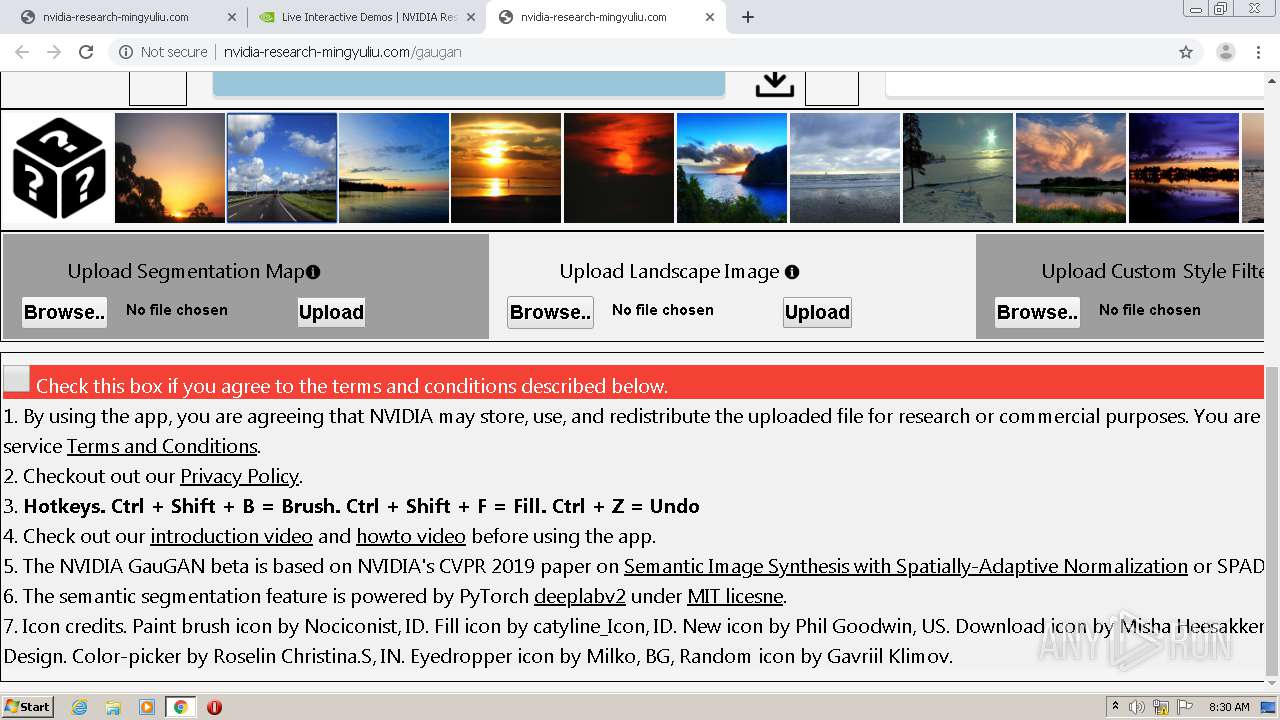Open the deeplabv2 link
The width and height of the screenshot is (1280, 720).
pyautogui.click(x=580, y=596)
